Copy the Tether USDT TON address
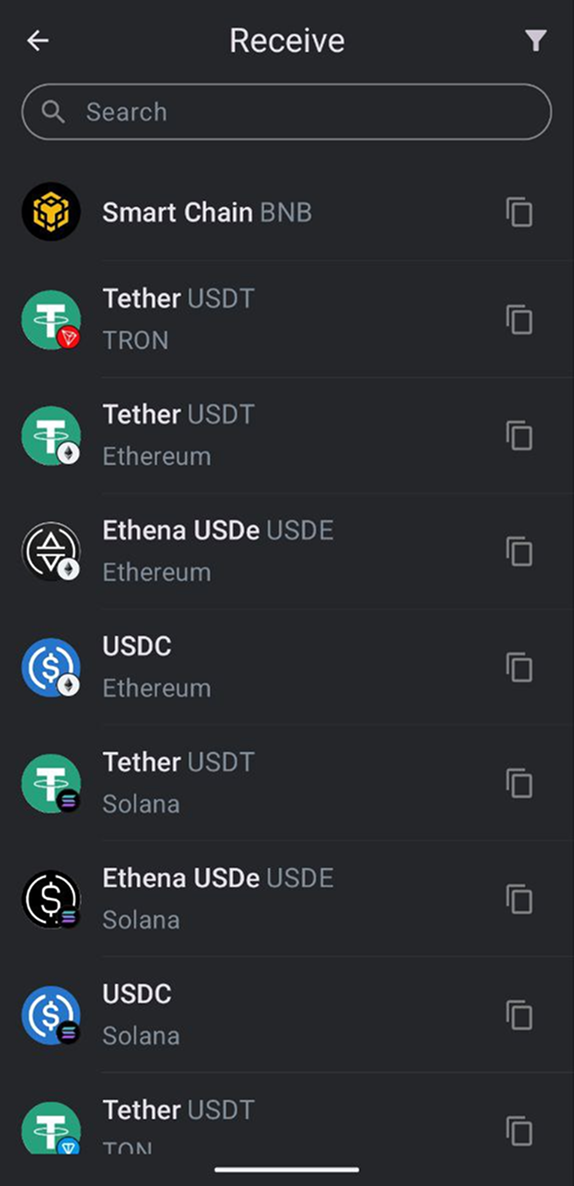The width and height of the screenshot is (574, 1186). point(520,1131)
